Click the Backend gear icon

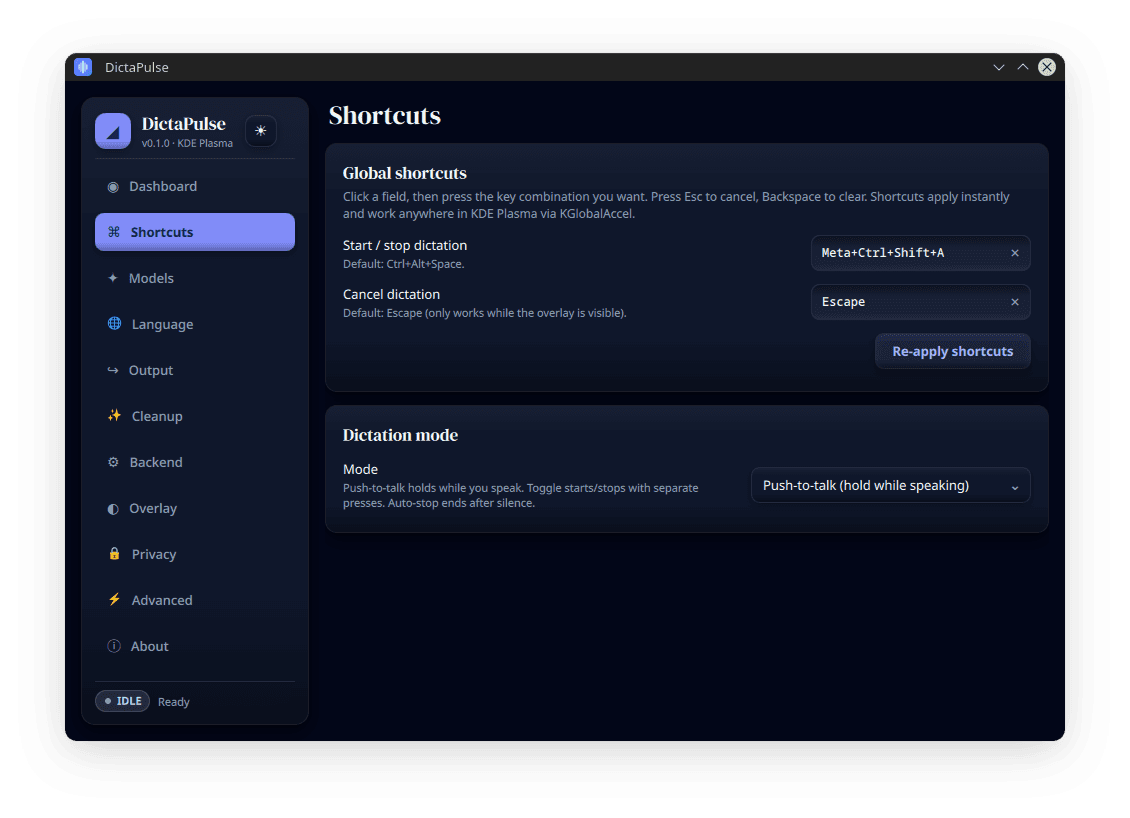click(x=113, y=462)
